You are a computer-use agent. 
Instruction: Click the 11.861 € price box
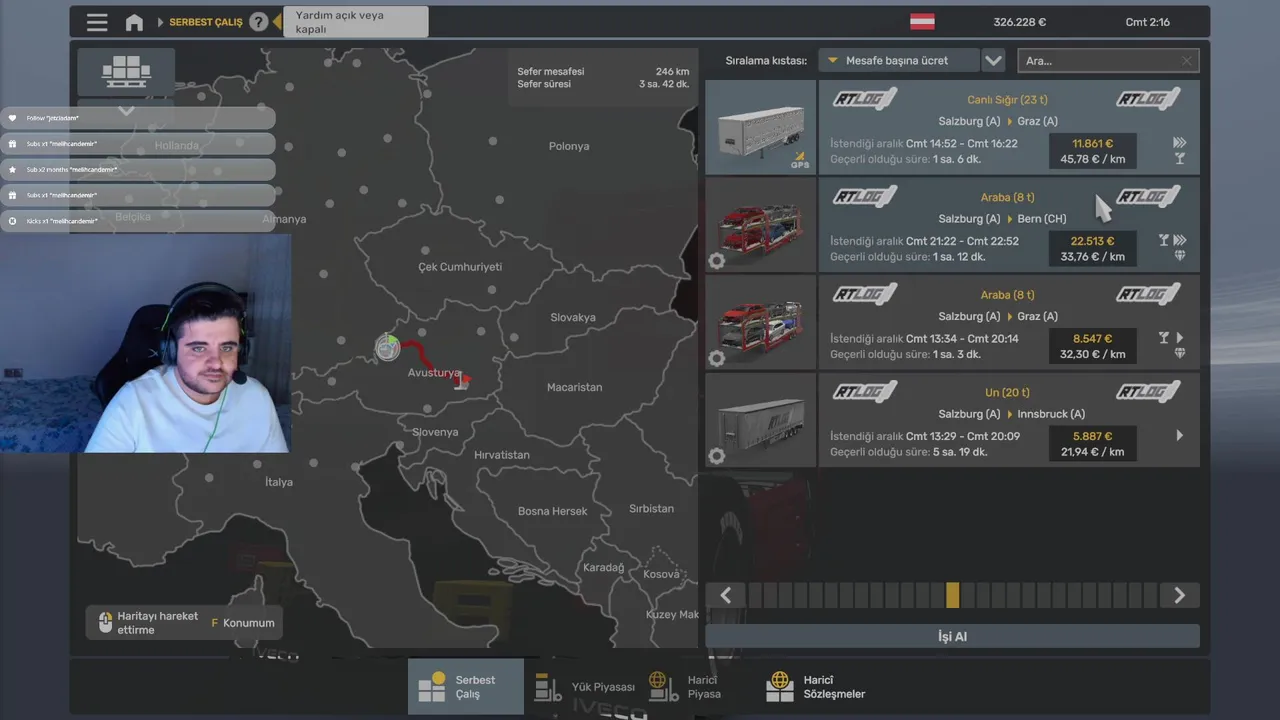click(x=1092, y=151)
